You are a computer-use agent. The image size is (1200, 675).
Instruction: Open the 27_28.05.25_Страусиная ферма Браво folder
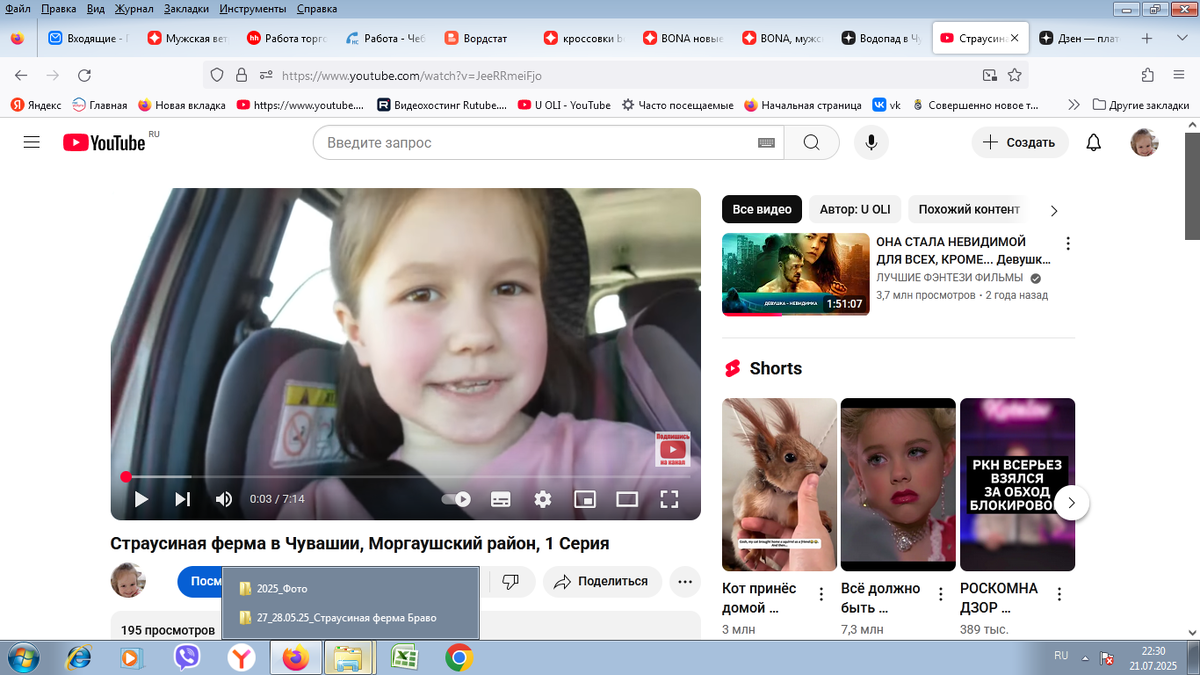point(349,618)
